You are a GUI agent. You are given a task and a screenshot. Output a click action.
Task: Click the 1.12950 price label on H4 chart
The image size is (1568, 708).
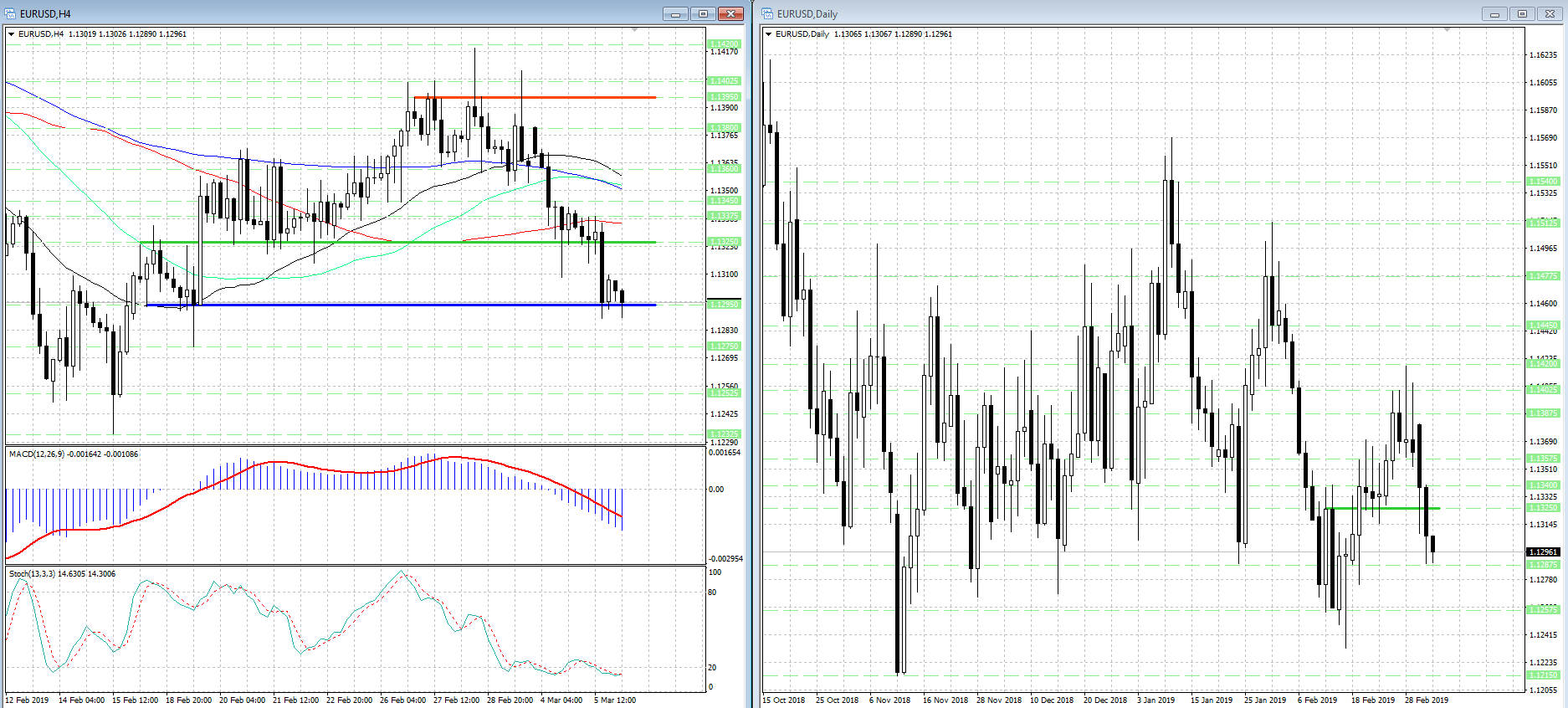(724, 305)
